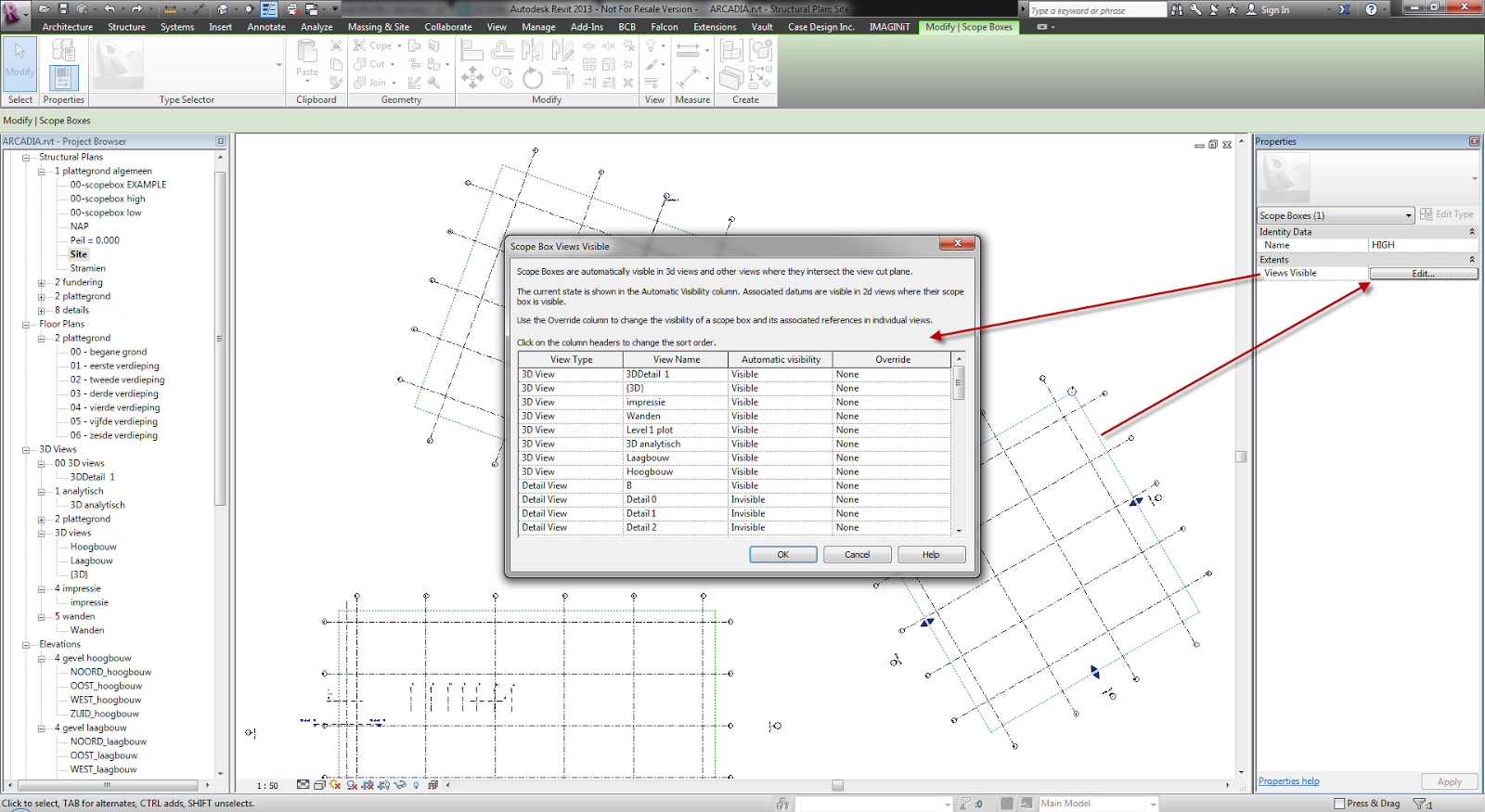This screenshot has width=1485, height=812.
Task: Click Cancel in Scope Box Views Visible dialog
Action: point(858,555)
